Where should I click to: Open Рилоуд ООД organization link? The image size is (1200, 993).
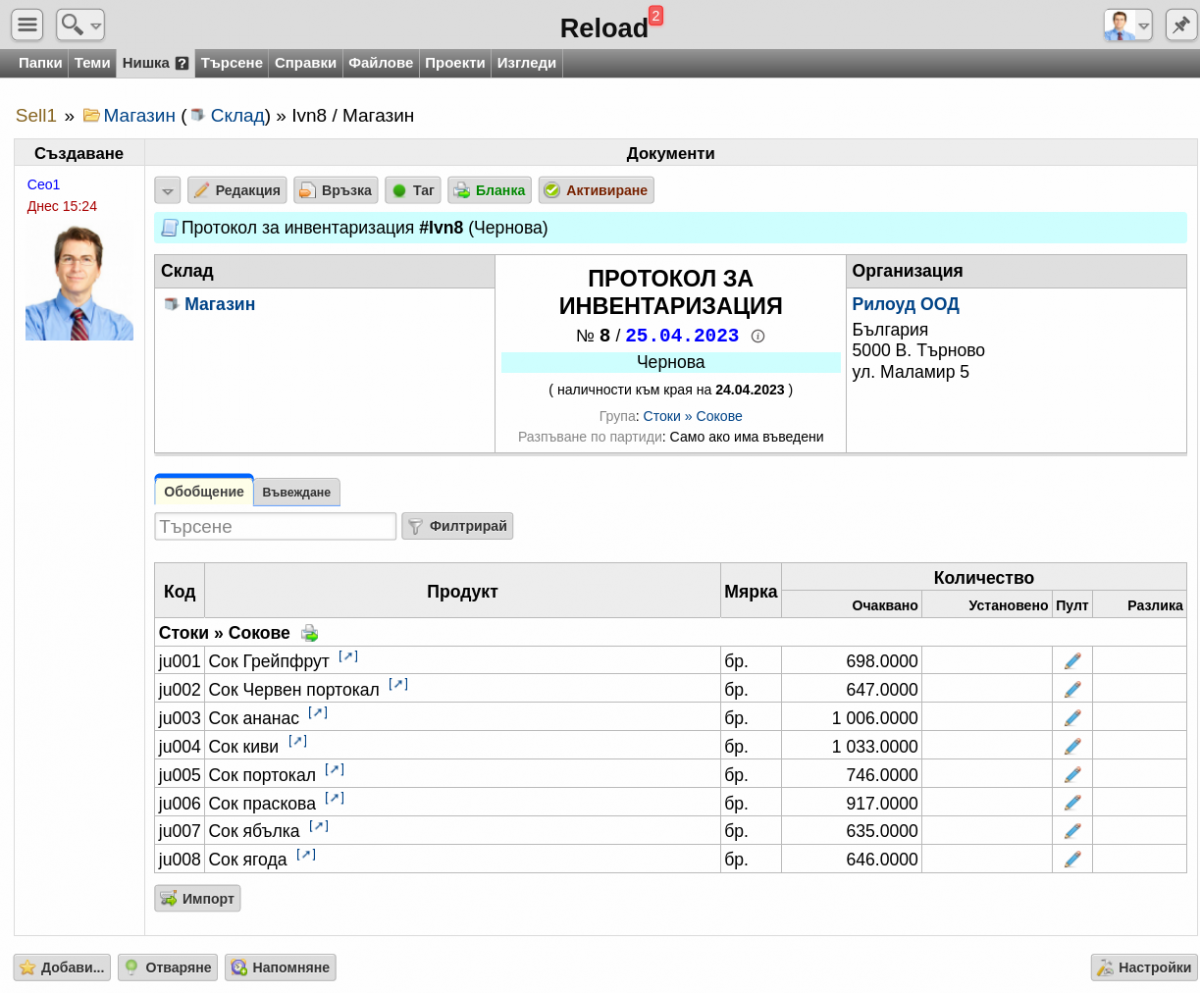(905, 304)
